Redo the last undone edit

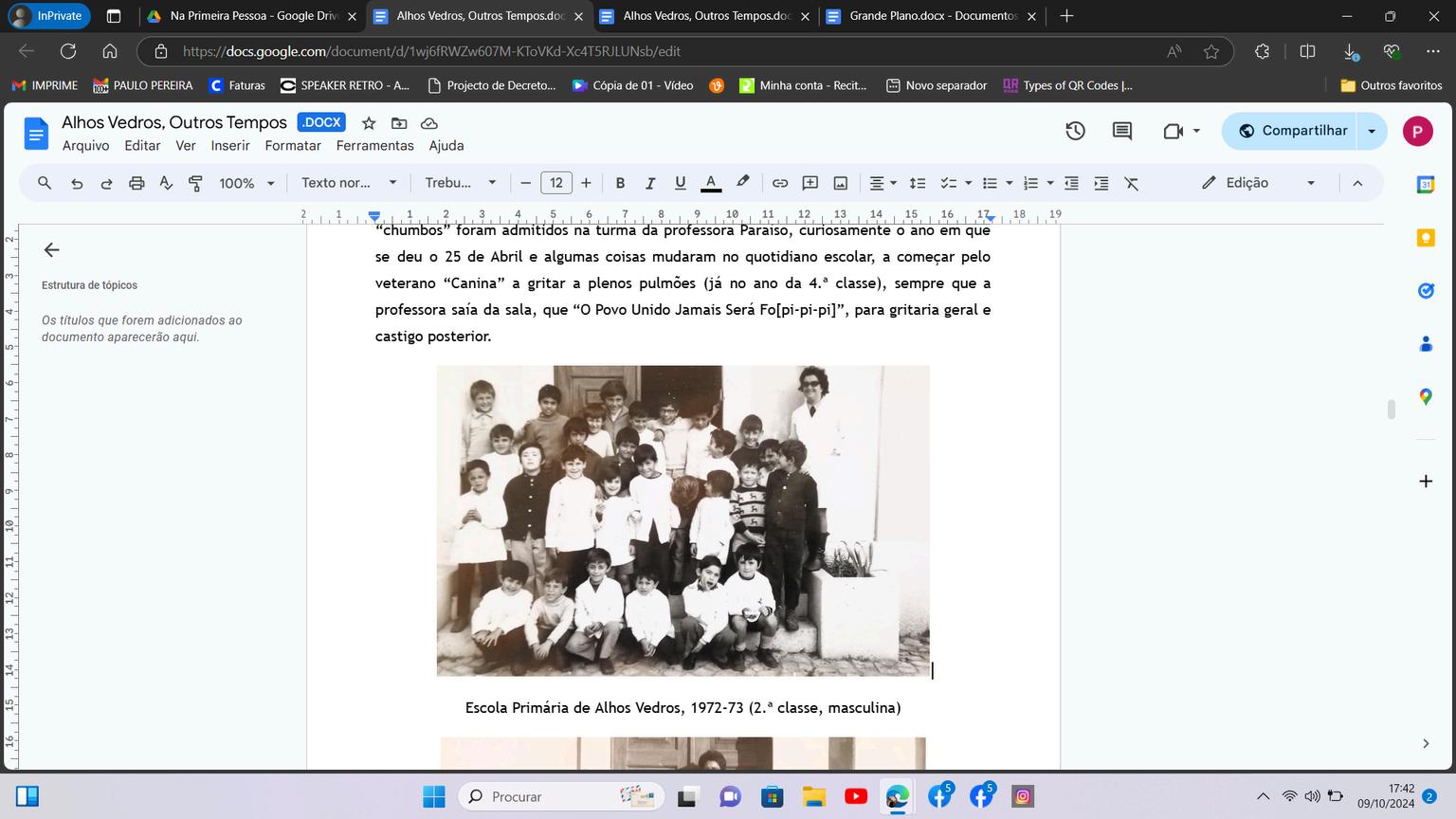106,183
